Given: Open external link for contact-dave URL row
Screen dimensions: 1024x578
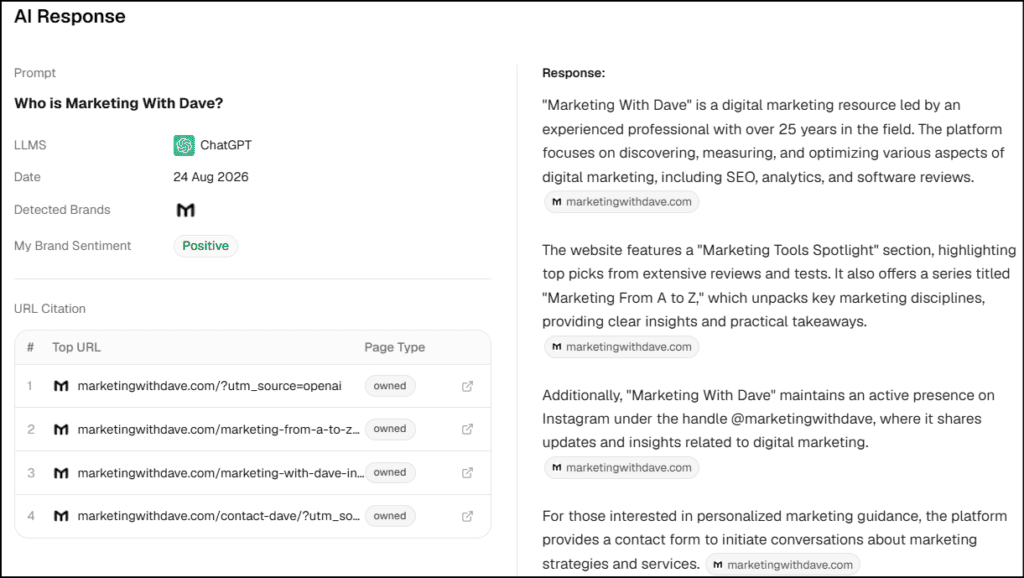Looking at the screenshot, I should pyautogui.click(x=468, y=516).
